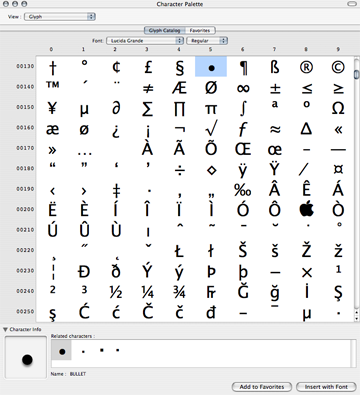The width and height of the screenshot is (360, 395).
Task: Open the Lucida Grande font dropdown
Action: click(x=145, y=41)
